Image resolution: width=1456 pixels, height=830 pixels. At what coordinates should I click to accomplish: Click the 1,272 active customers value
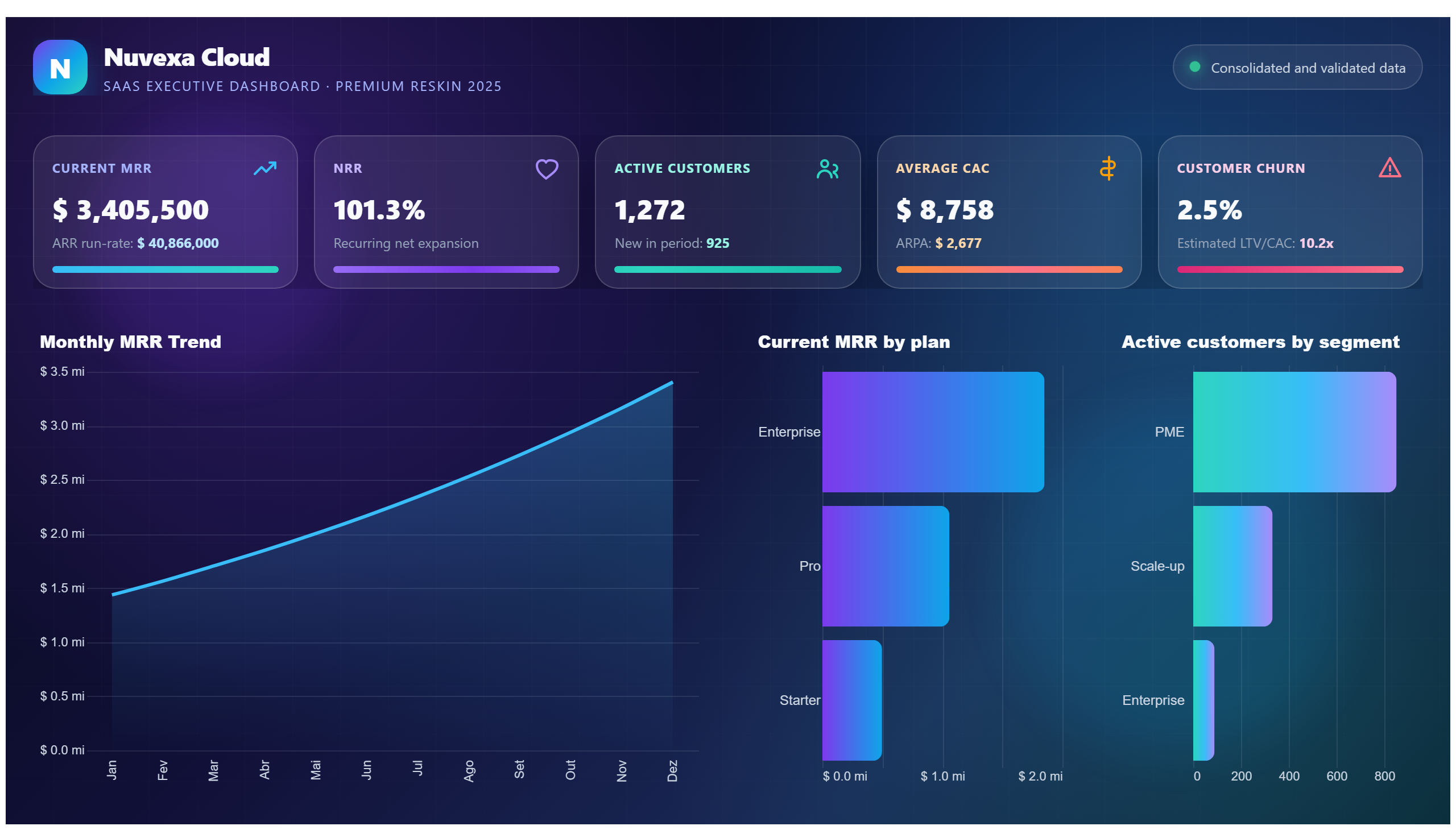click(x=650, y=210)
